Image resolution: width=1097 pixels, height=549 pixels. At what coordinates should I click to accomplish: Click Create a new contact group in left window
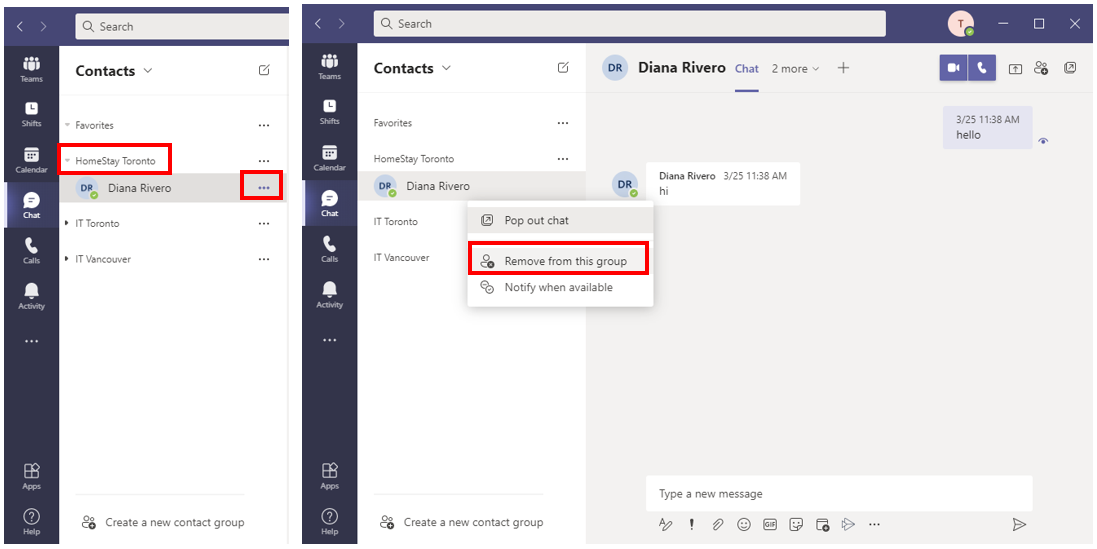click(163, 522)
